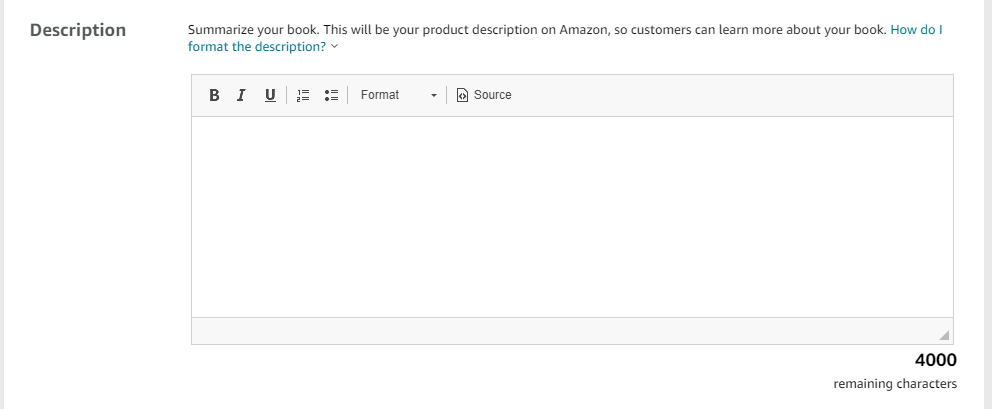Click the Source code icon

click(x=462, y=95)
